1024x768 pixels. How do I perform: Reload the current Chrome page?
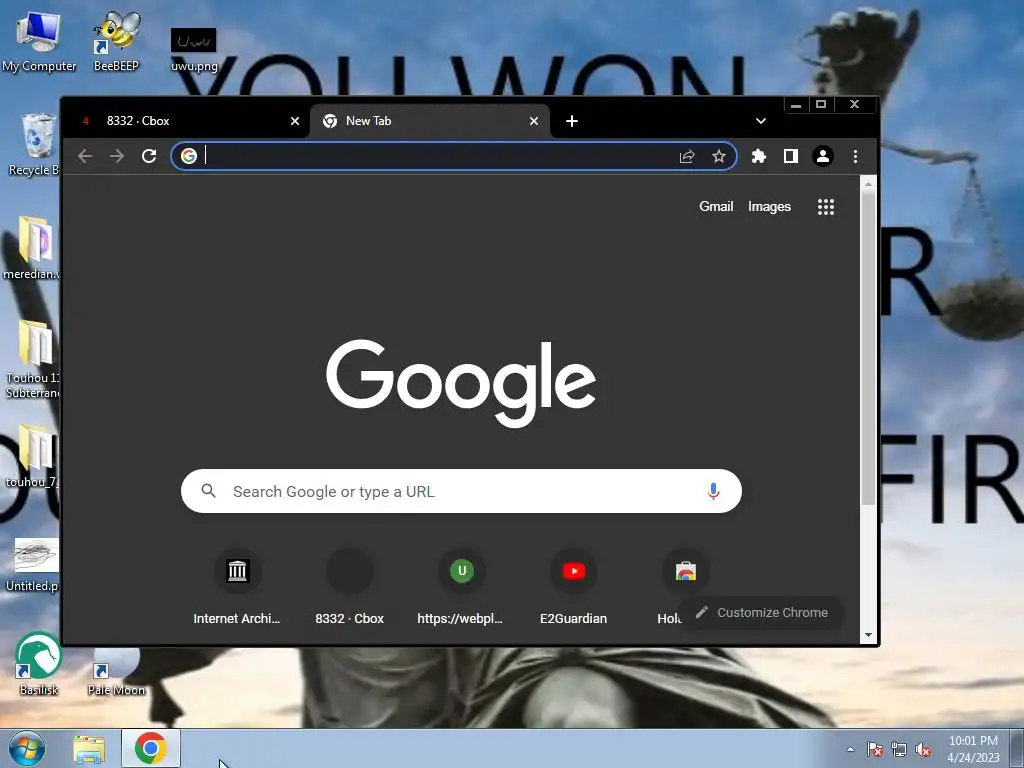tap(149, 156)
